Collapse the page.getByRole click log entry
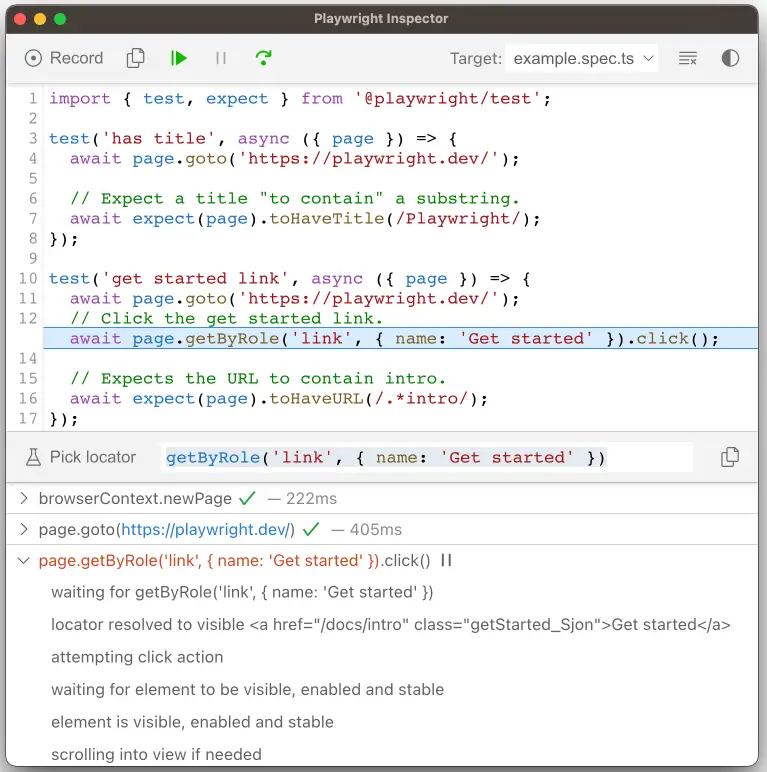Screen dimensions: 767x772 (x=25, y=561)
